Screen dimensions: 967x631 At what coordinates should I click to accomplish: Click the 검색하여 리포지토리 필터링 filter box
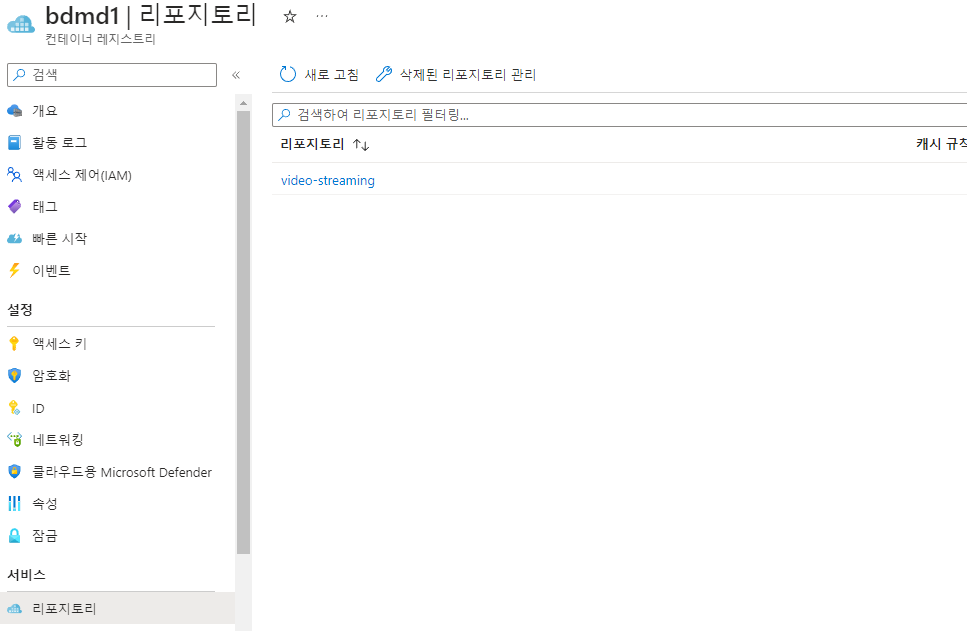click(x=619, y=115)
